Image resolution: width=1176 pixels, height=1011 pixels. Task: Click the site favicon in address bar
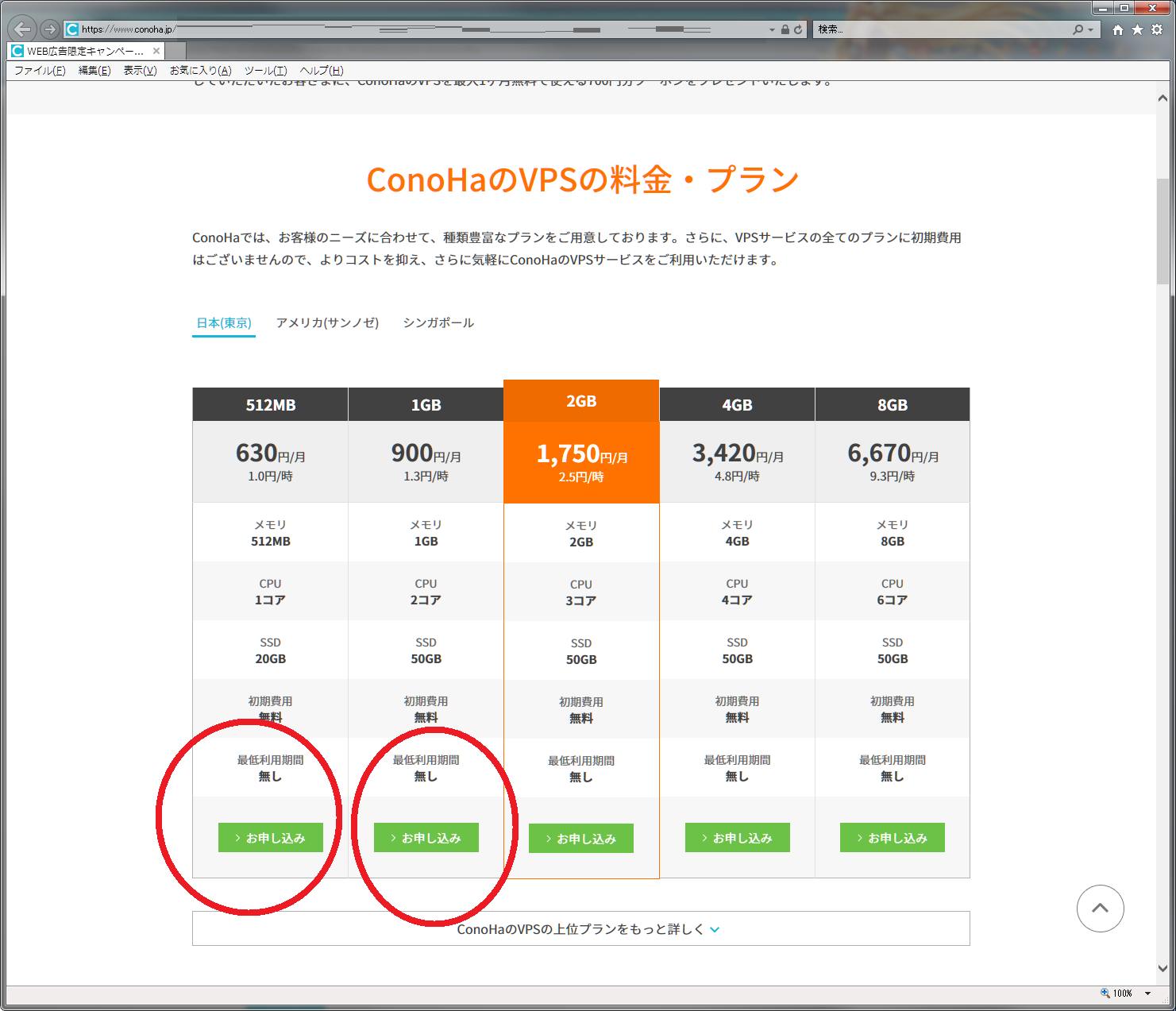pos(72,29)
